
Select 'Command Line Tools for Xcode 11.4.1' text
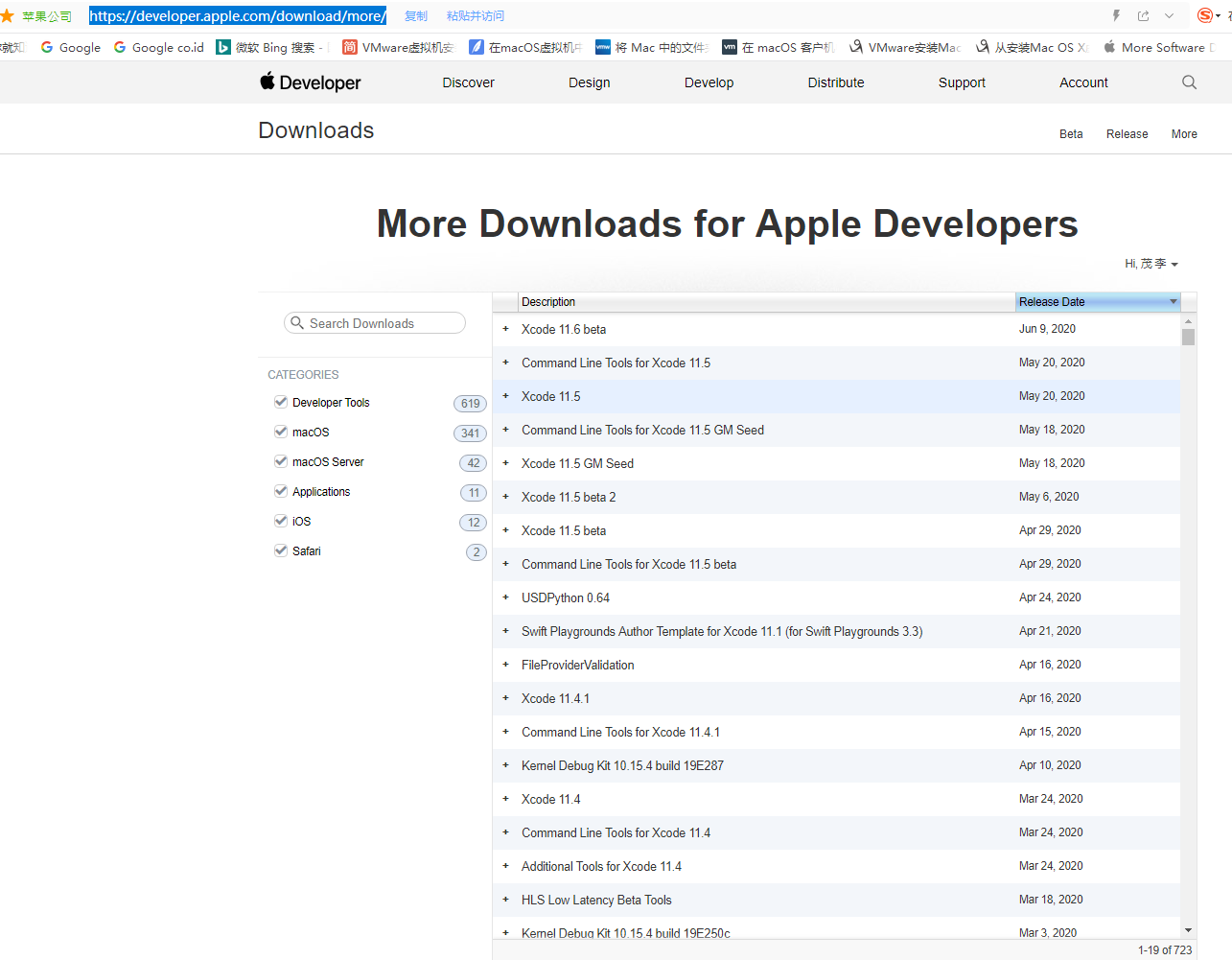(x=621, y=732)
